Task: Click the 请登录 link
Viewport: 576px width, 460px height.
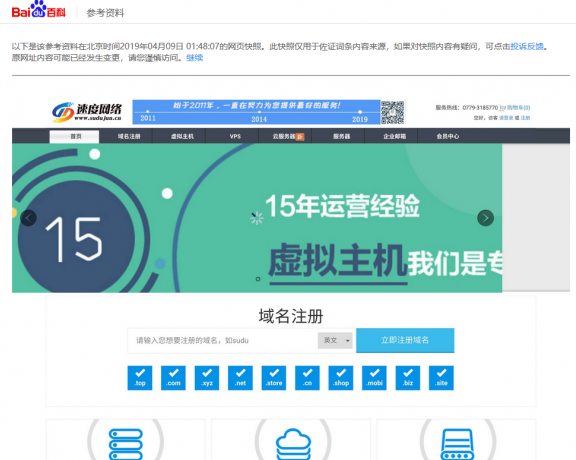Action: pos(506,118)
